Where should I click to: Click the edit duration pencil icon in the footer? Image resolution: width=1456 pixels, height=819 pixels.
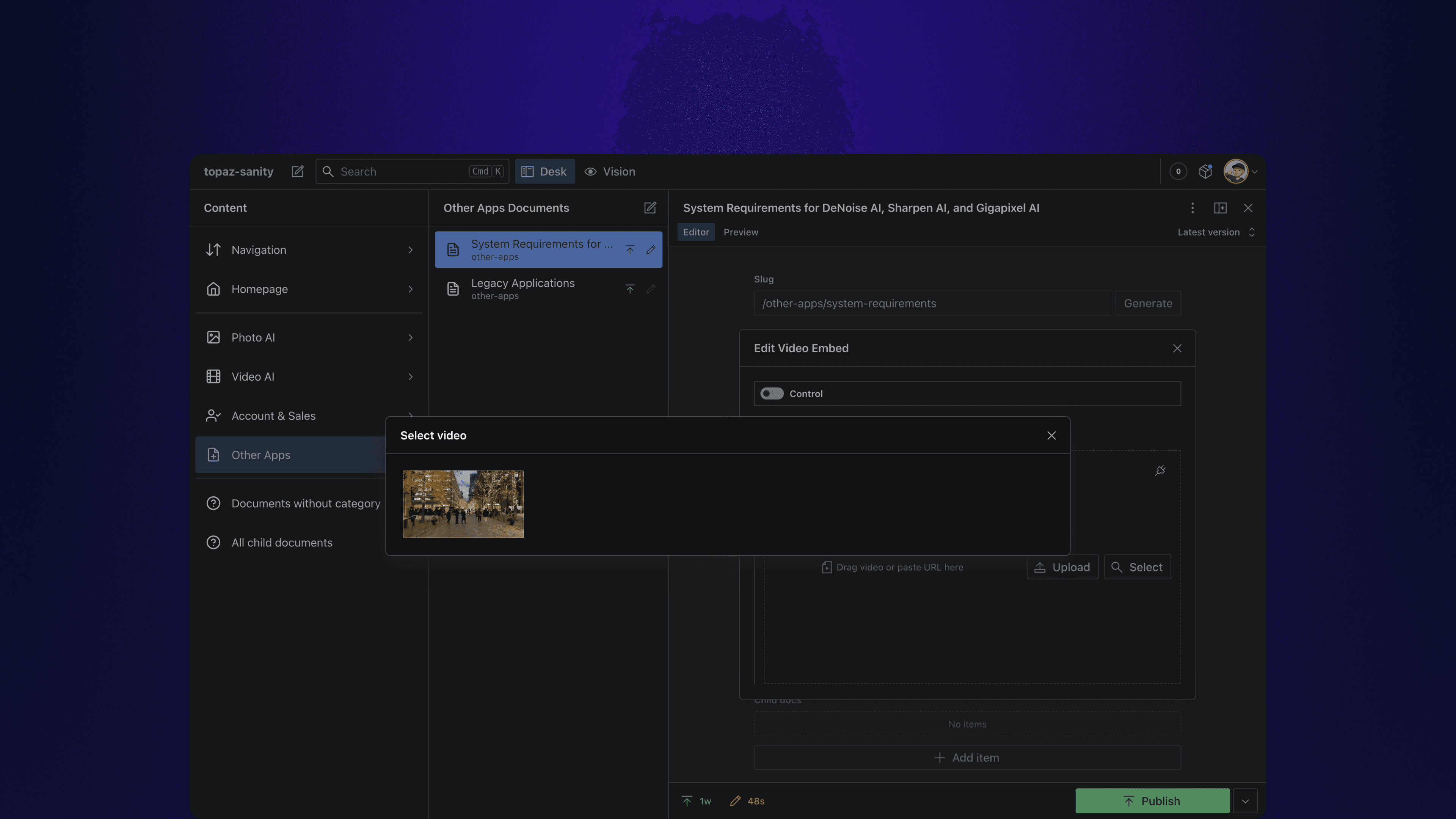point(735,801)
